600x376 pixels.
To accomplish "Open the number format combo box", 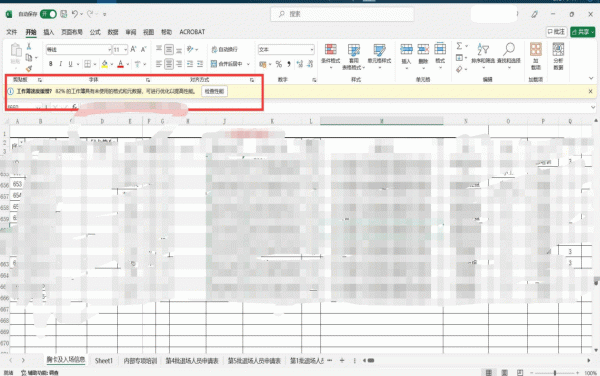I will [286, 50].
